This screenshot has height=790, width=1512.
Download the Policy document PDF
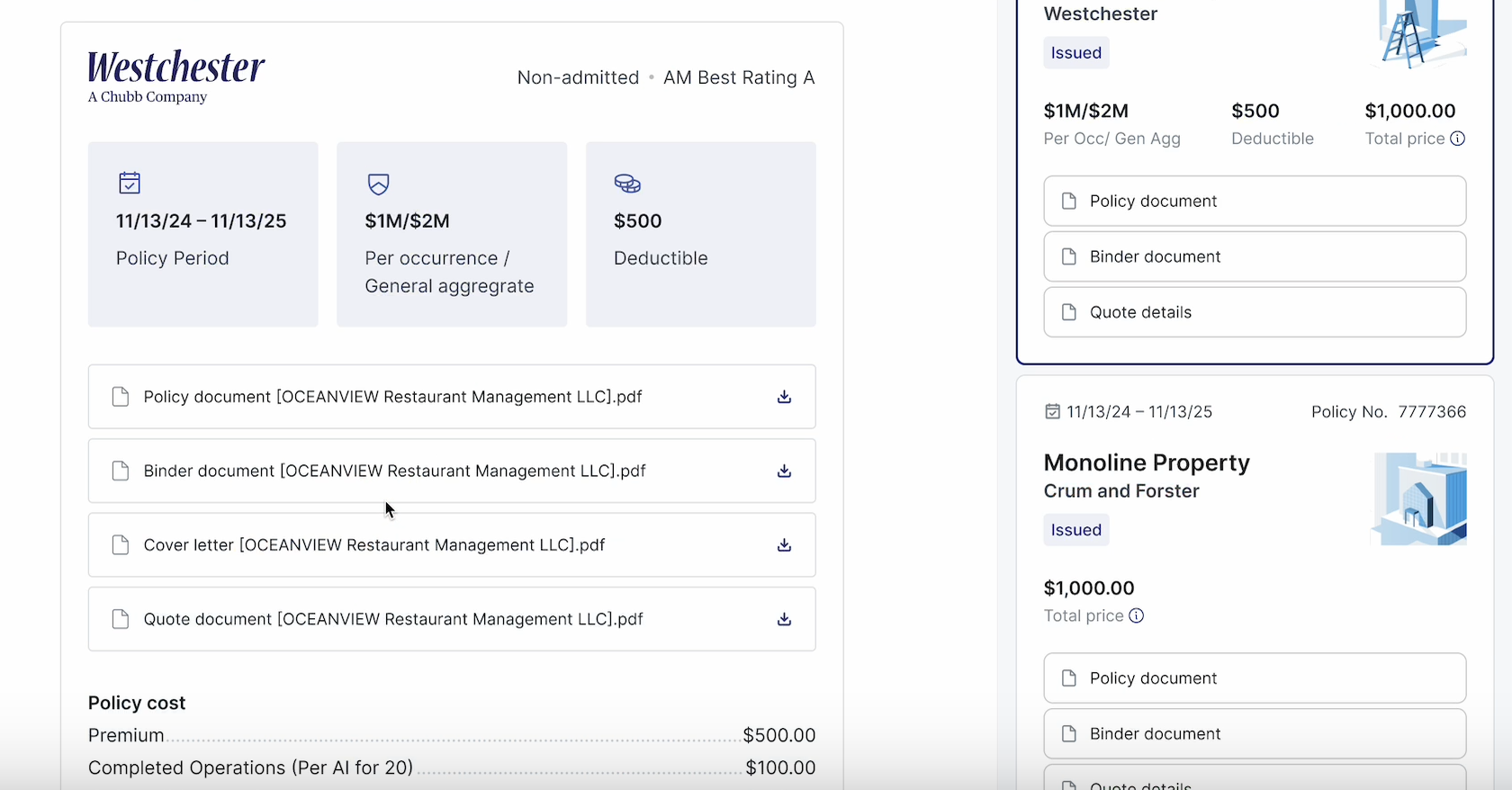click(x=784, y=397)
